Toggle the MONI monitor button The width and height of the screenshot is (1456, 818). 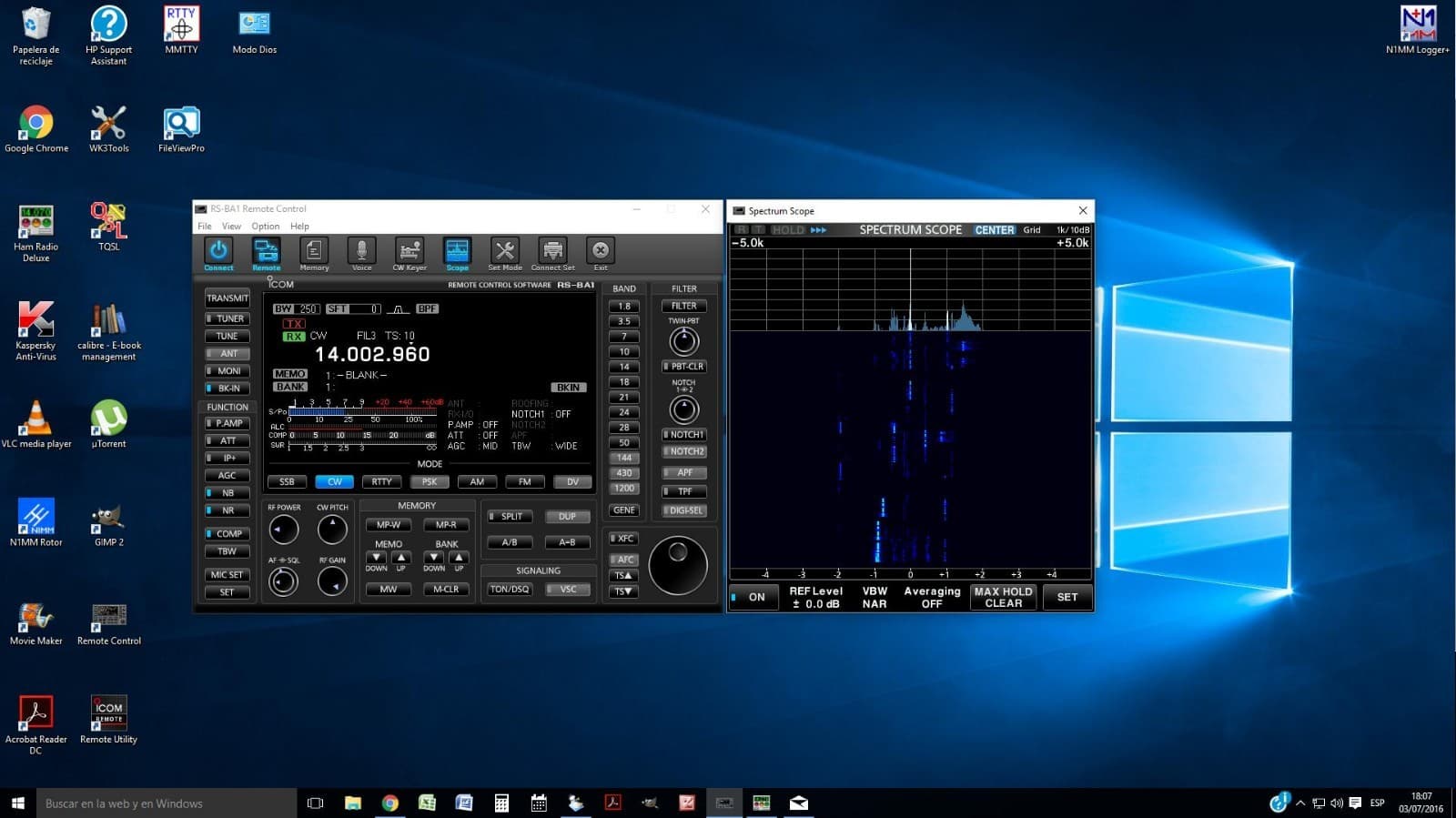[227, 370]
